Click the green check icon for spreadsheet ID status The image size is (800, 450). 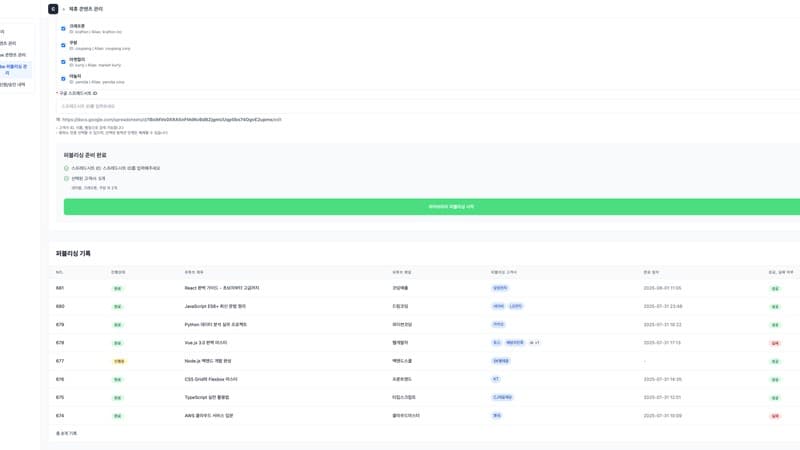pyautogui.click(x=67, y=168)
